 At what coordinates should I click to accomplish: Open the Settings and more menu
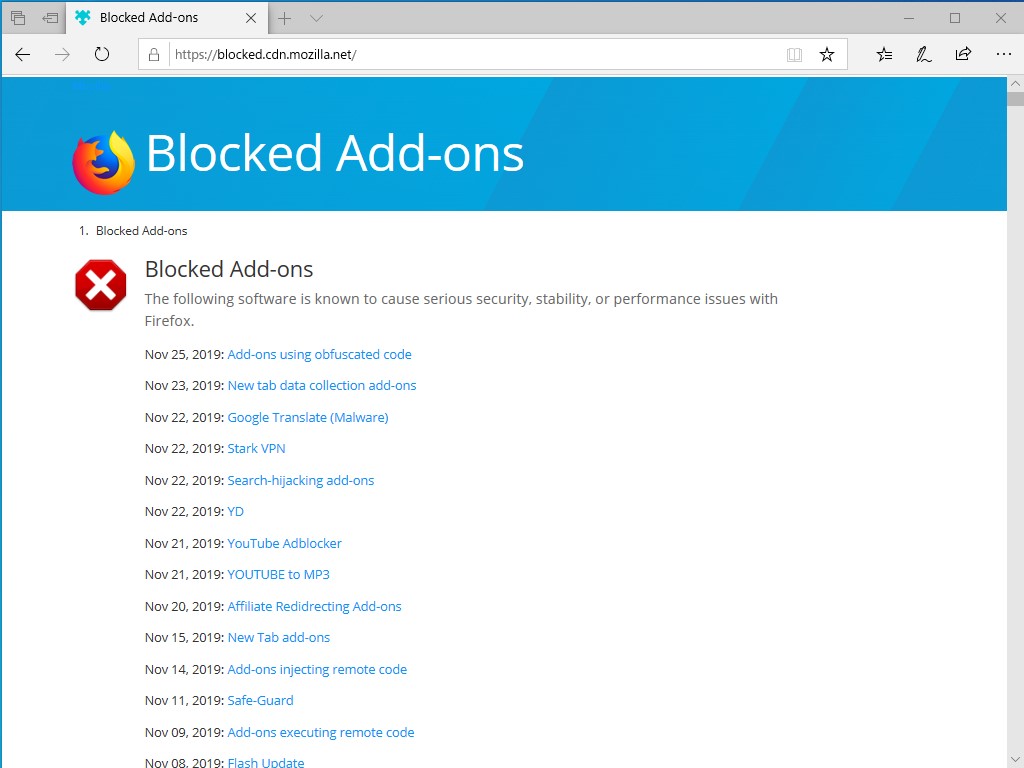tap(1004, 55)
